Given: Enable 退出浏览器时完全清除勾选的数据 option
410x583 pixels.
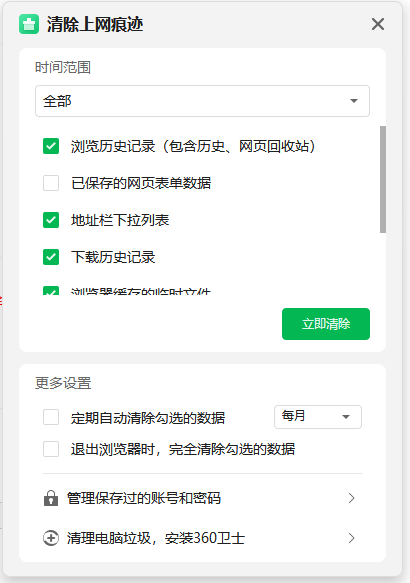Looking at the screenshot, I should pos(51,449).
